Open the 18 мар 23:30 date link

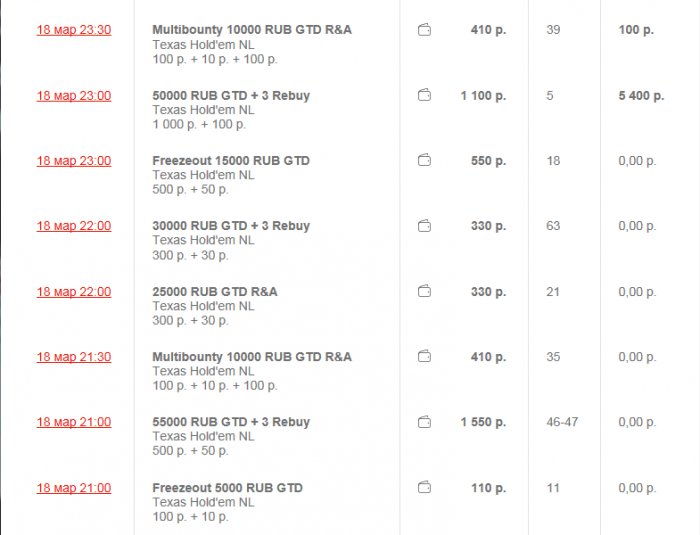(x=74, y=30)
